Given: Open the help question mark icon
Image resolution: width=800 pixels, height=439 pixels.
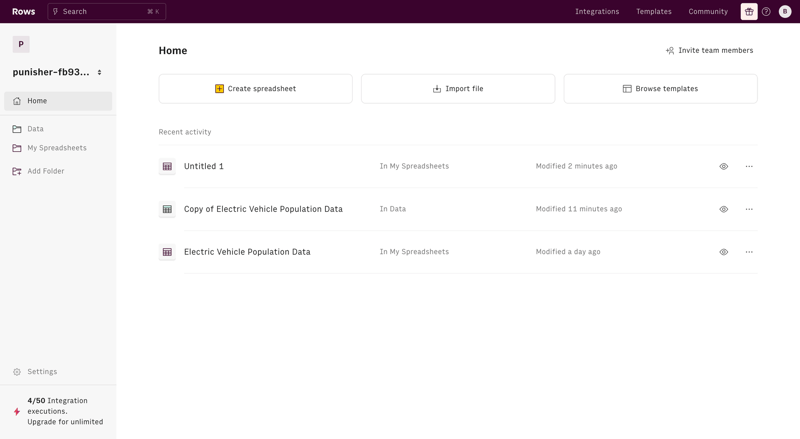Looking at the screenshot, I should click(x=766, y=11).
